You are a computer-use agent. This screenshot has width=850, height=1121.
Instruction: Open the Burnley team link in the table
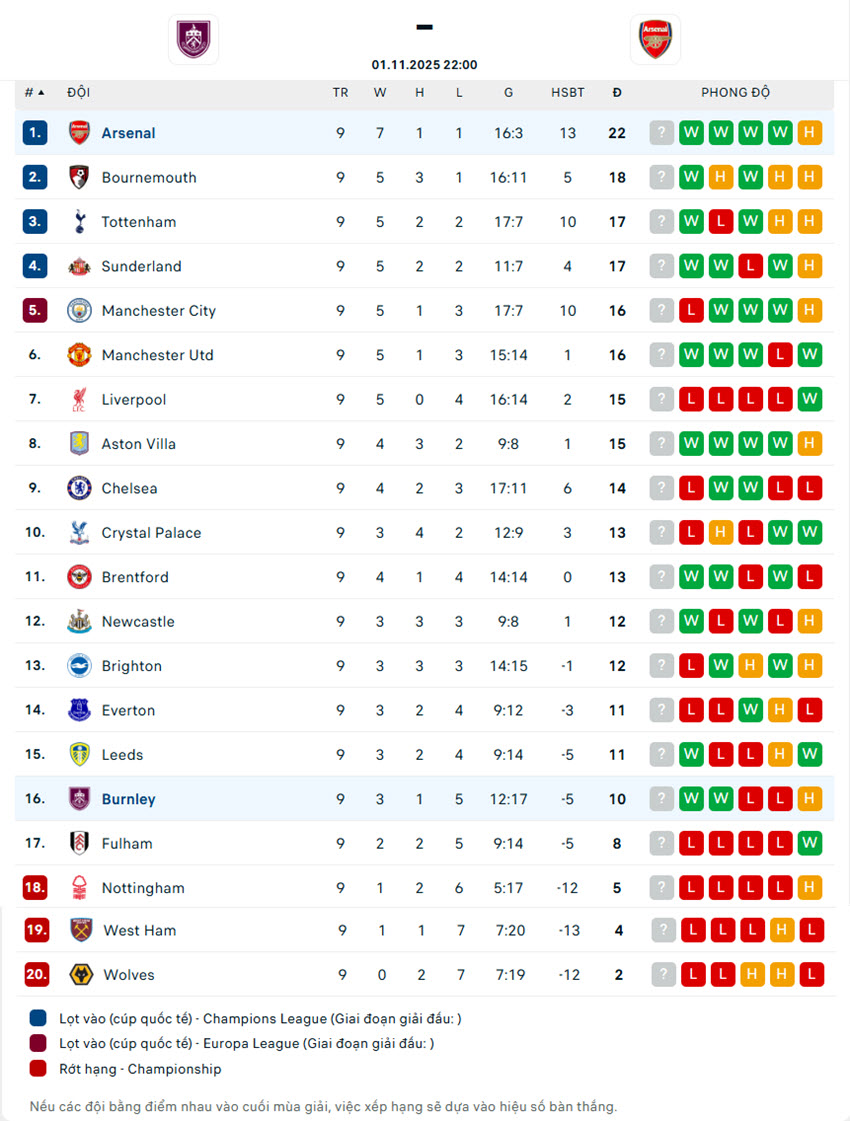(128, 799)
